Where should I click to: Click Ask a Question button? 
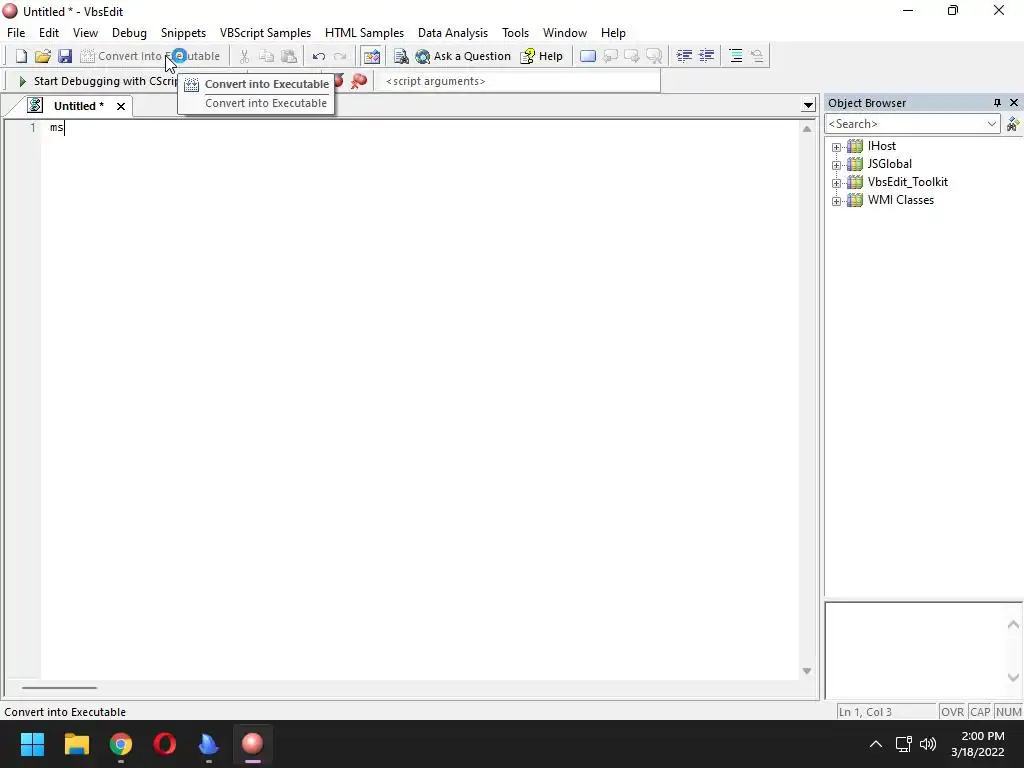pyautogui.click(x=463, y=56)
